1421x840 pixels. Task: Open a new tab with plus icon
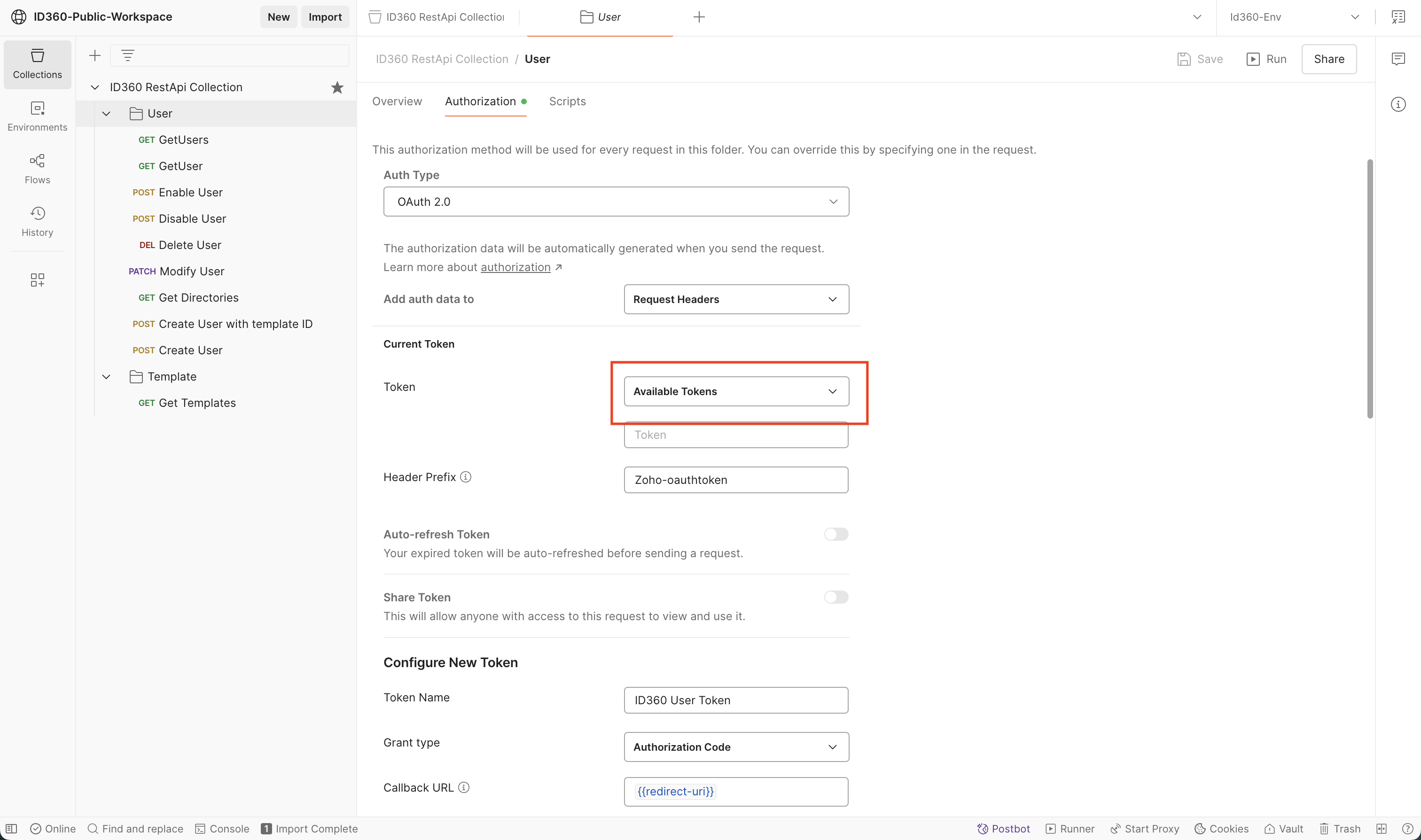(699, 17)
